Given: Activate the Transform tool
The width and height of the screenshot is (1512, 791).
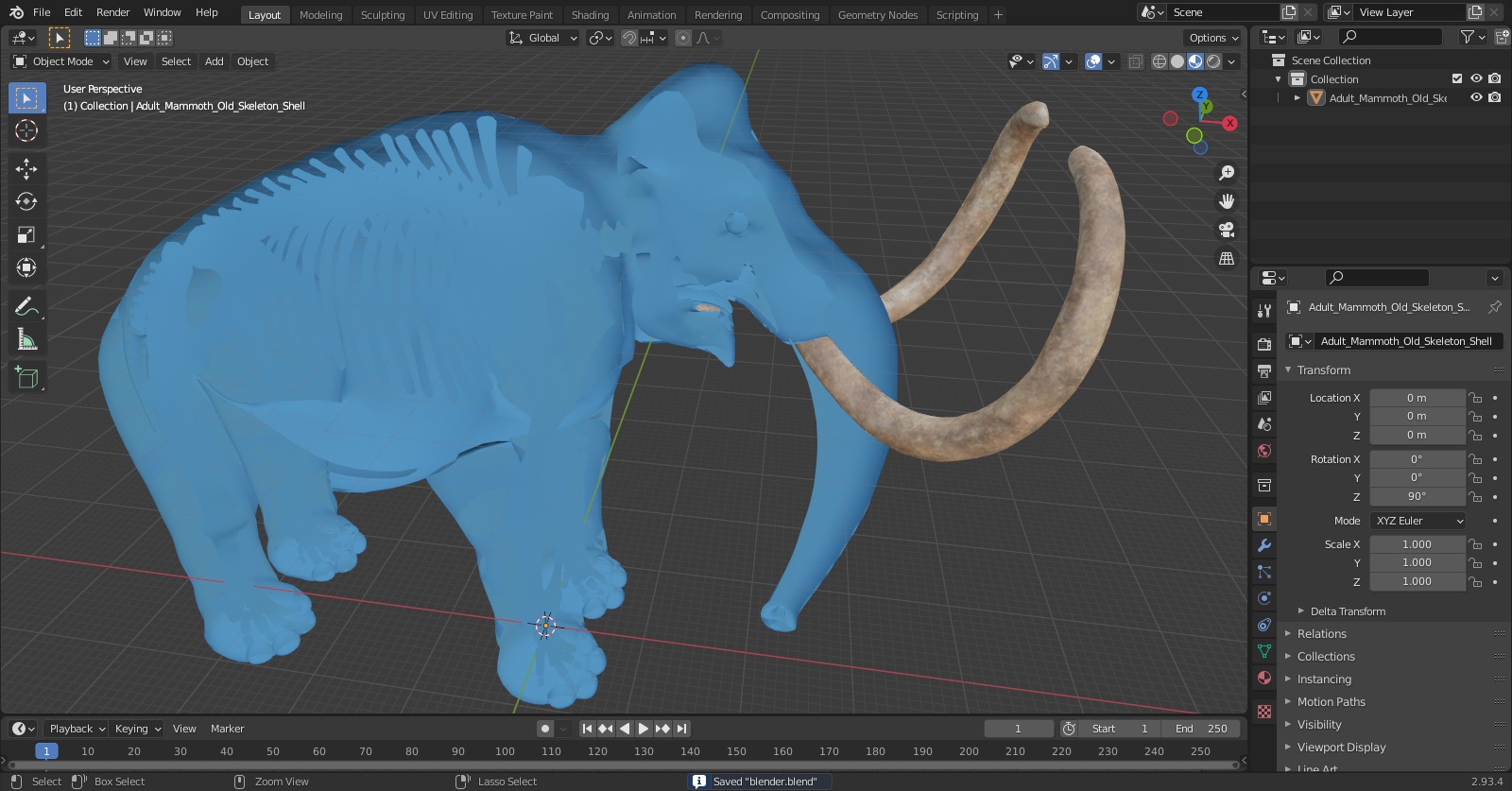Looking at the screenshot, I should click(26, 267).
